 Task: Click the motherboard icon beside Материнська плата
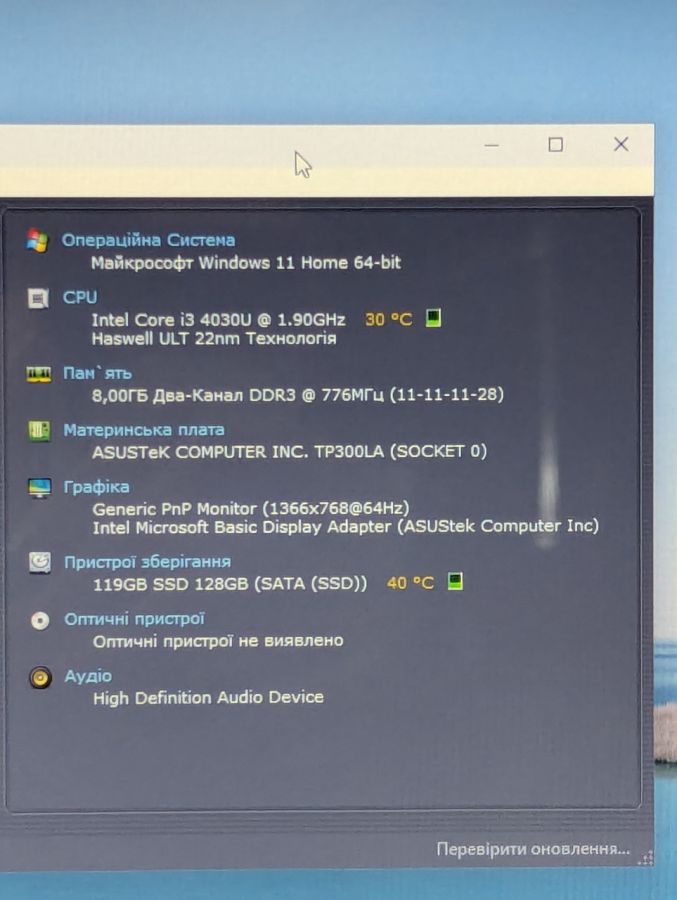[x=39, y=430]
